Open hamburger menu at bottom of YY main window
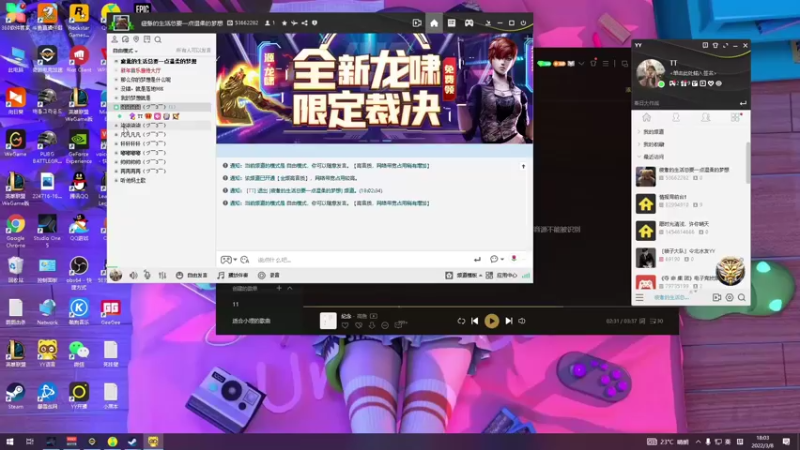 tap(639, 297)
